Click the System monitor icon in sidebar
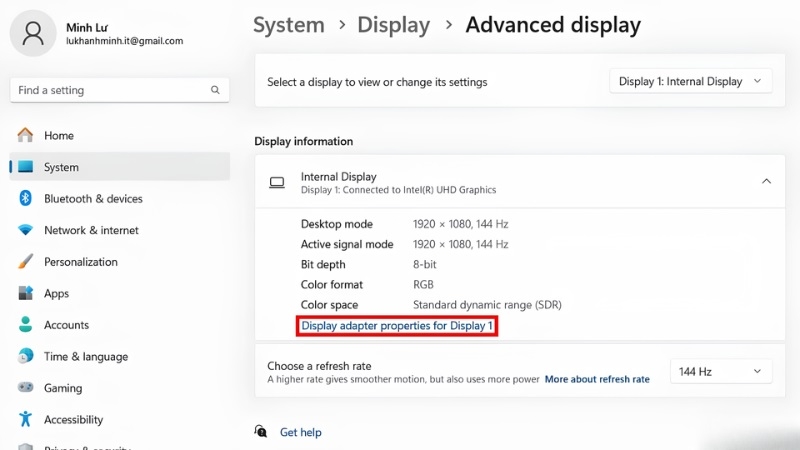Screen dimensions: 800x450 [25, 167]
